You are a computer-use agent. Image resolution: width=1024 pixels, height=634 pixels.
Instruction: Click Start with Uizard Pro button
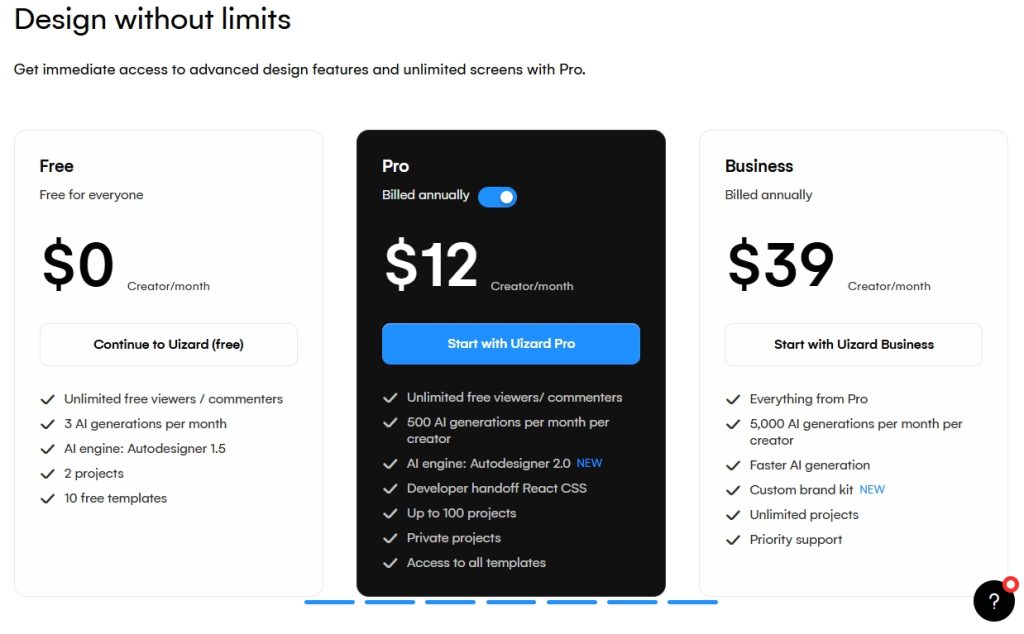coord(511,343)
